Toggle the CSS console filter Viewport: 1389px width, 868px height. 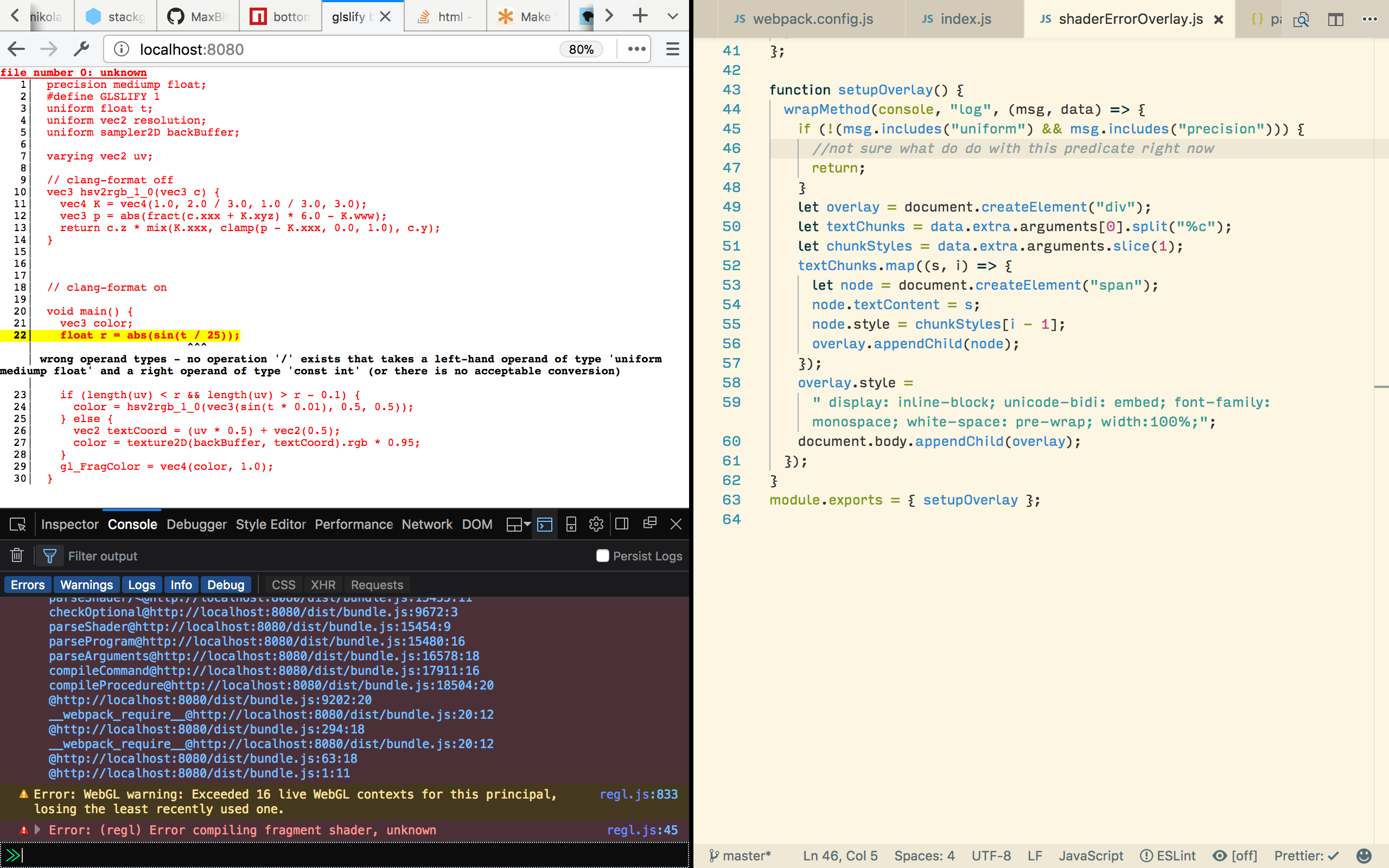[283, 584]
